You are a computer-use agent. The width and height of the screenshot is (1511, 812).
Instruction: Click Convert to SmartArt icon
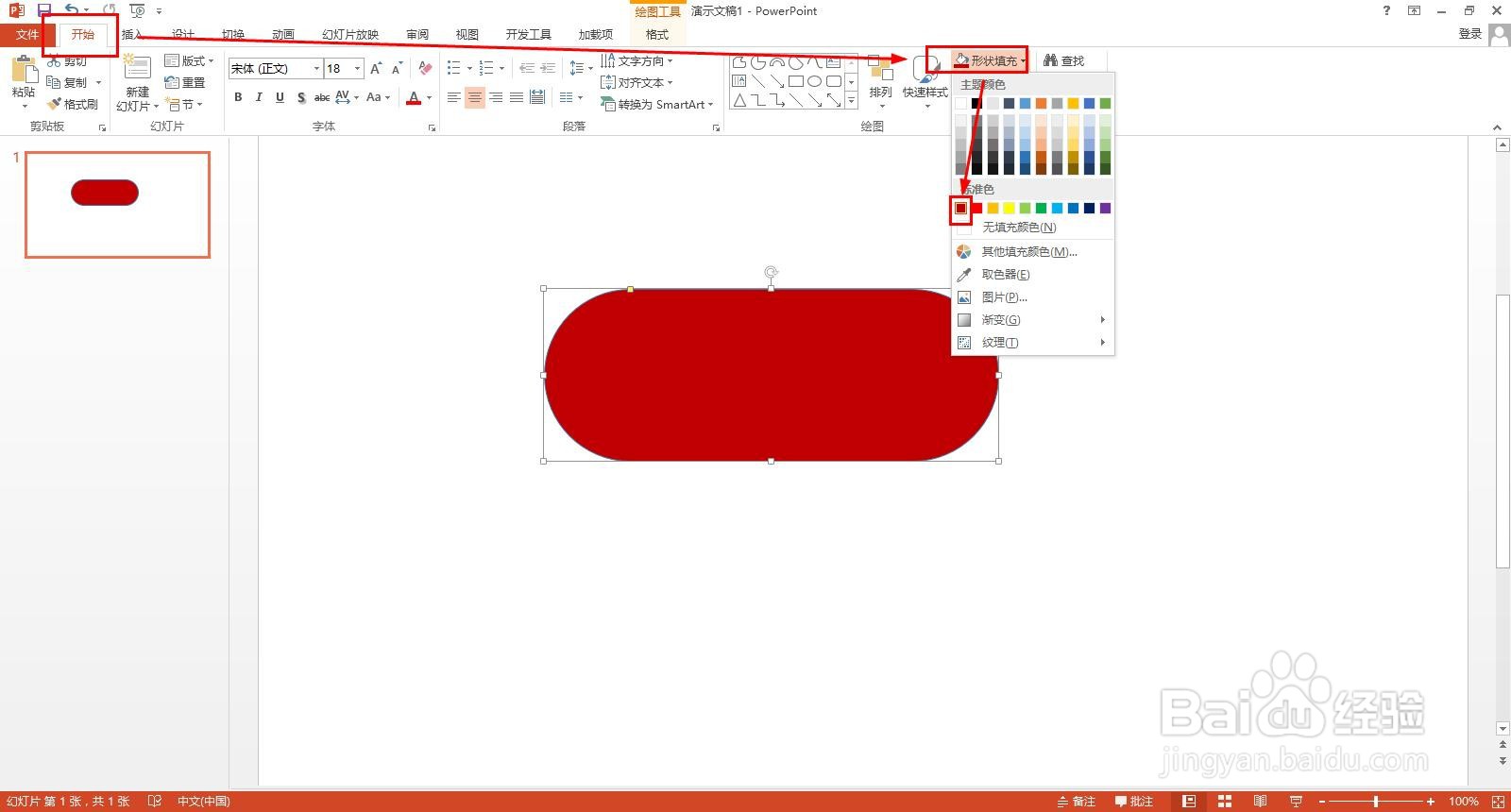point(608,104)
